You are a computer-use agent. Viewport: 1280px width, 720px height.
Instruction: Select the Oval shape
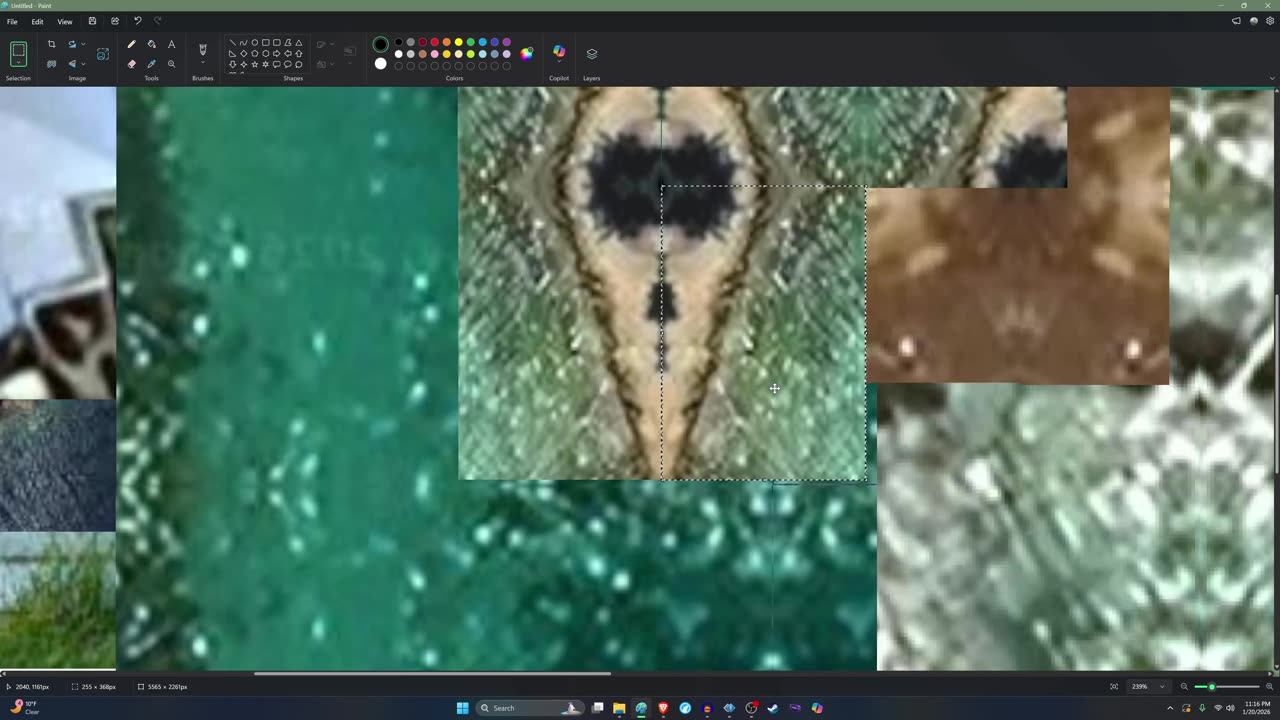click(x=255, y=43)
